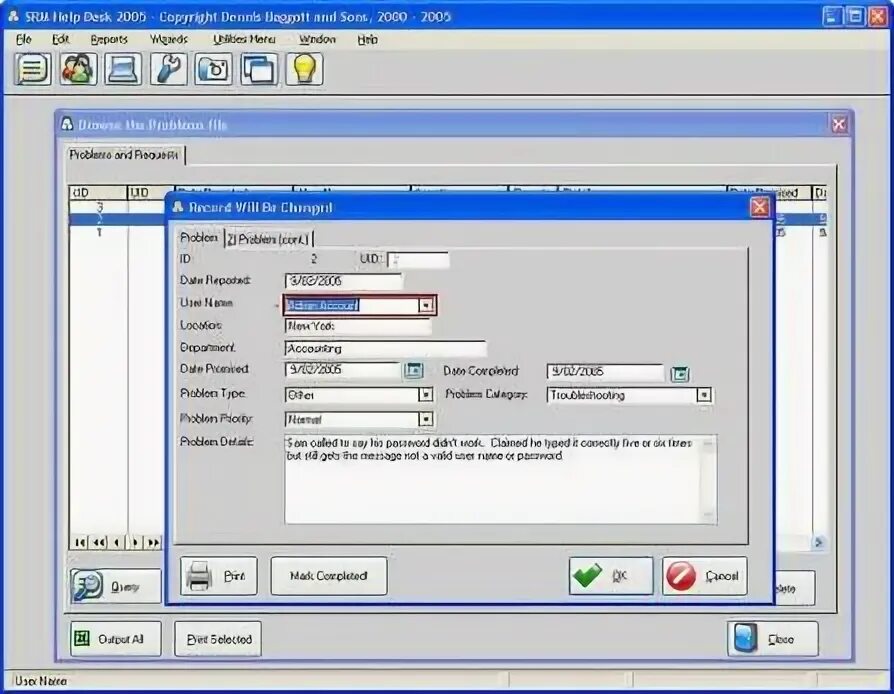Expand the Problem Type dropdown
Screen dimensions: 894x694
pos(426,395)
